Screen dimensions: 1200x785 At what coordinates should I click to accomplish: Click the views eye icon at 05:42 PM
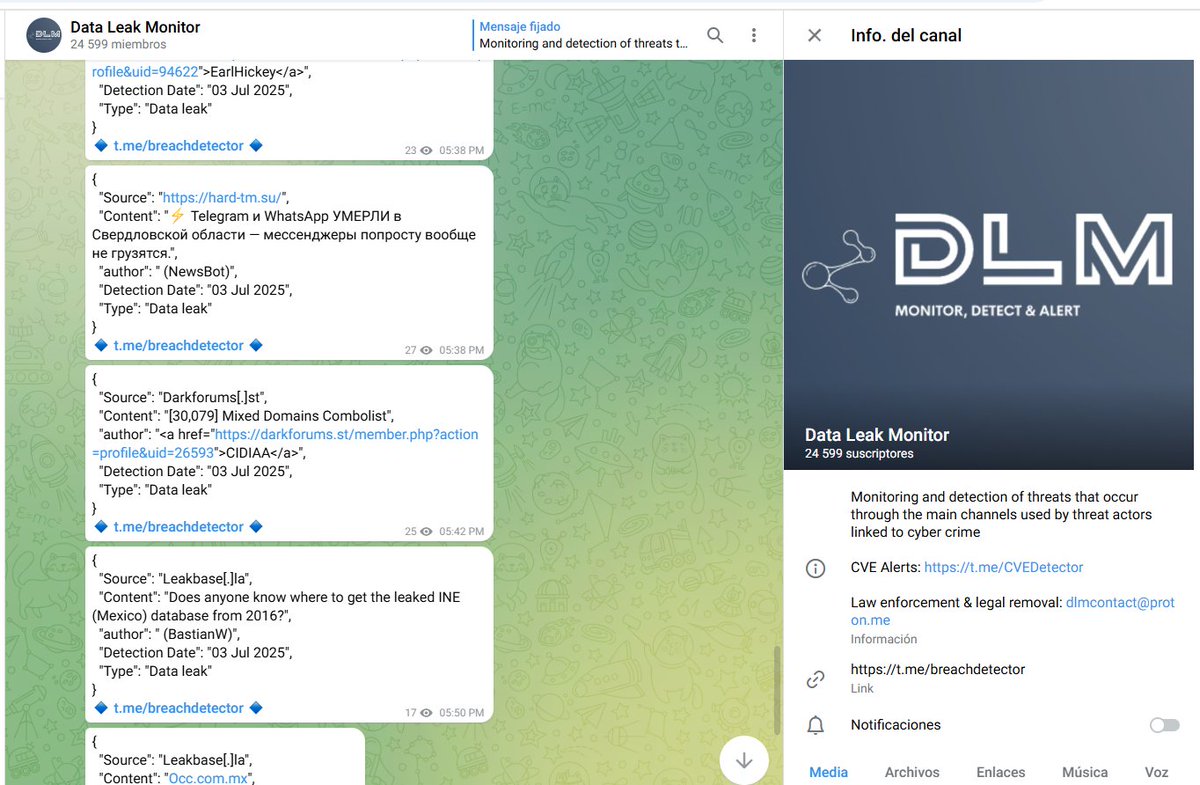click(x=427, y=532)
